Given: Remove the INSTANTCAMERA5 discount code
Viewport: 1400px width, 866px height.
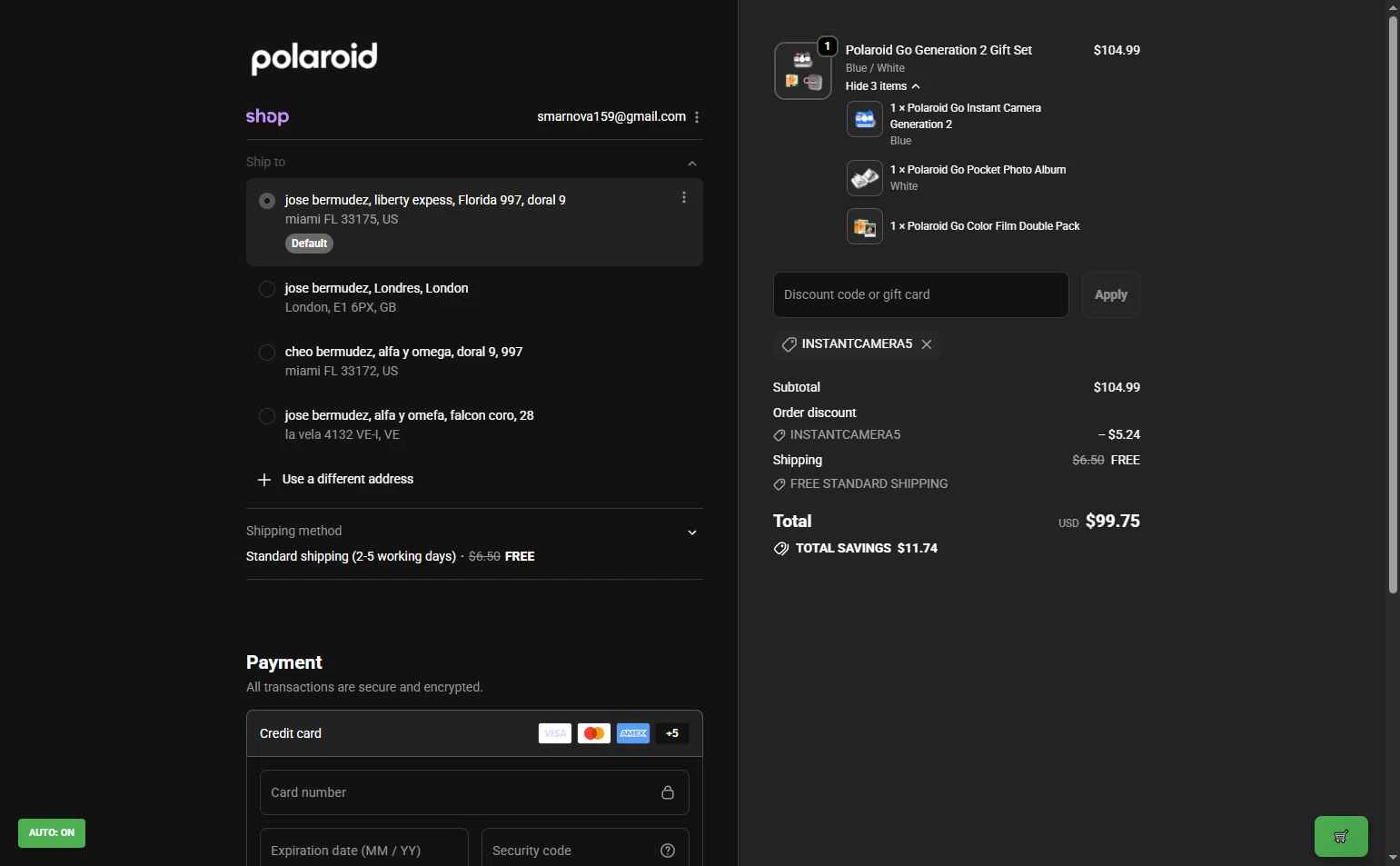Looking at the screenshot, I should [x=927, y=344].
